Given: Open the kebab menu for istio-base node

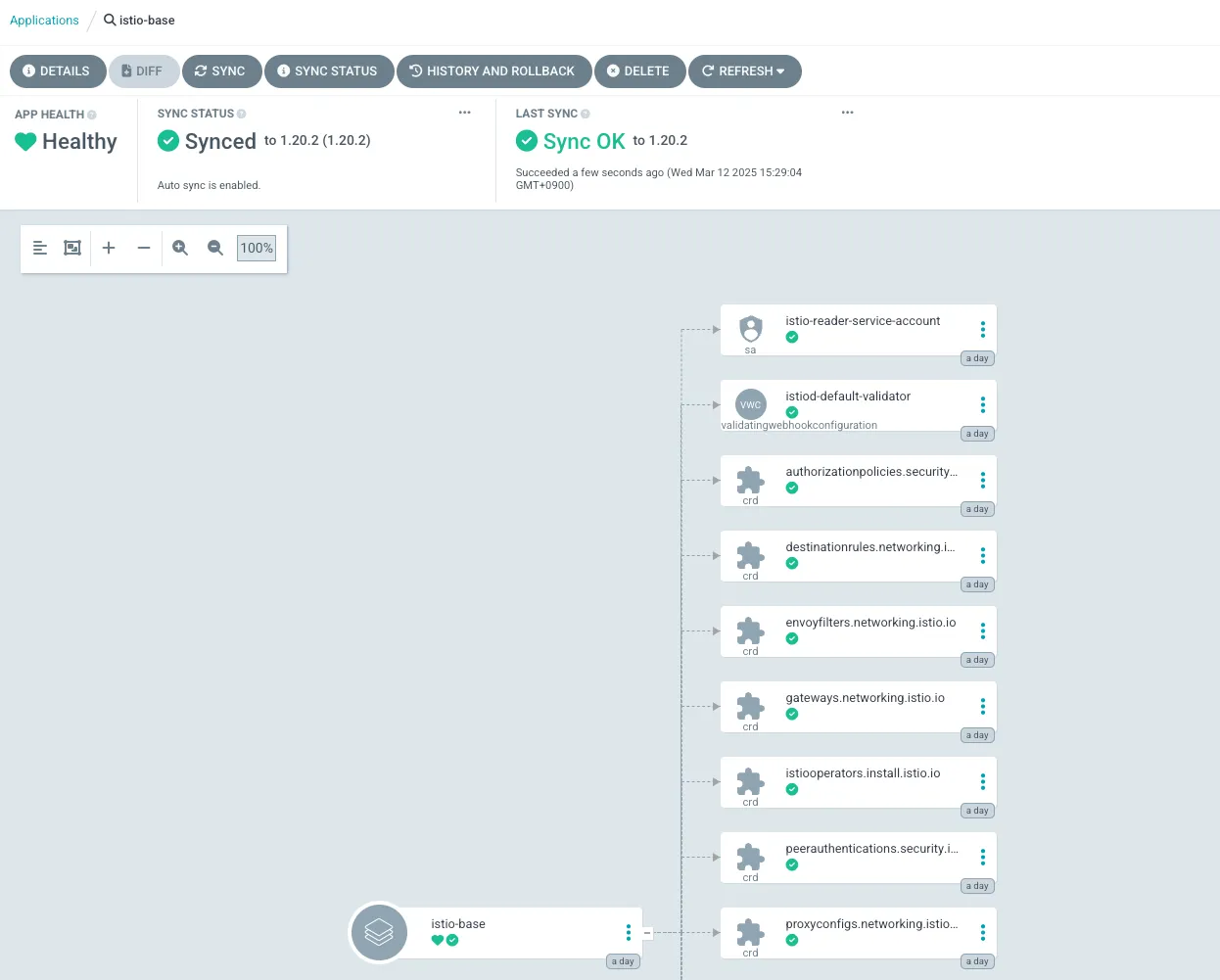Looking at the screenshot, I should coord(629,933).
